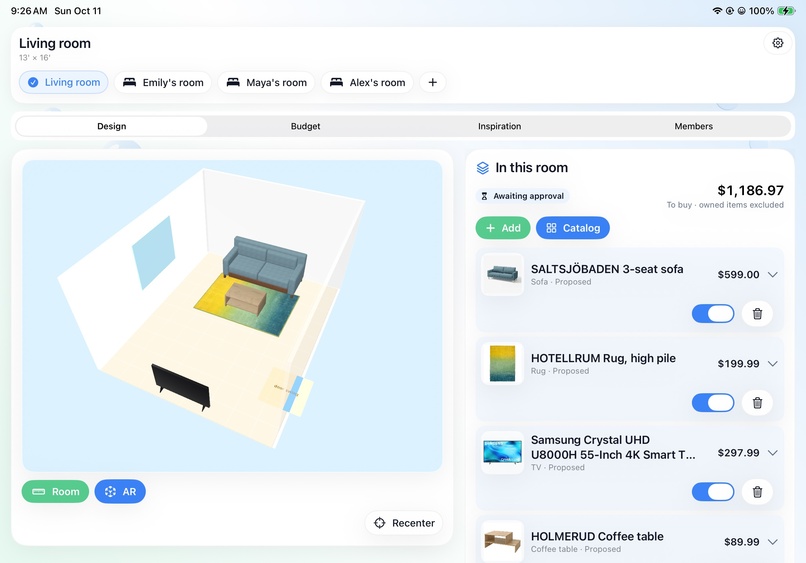The width and height of the screenshot is (806, 563).
Task: Click the $1,186.97 total
Action: point(750,190)
